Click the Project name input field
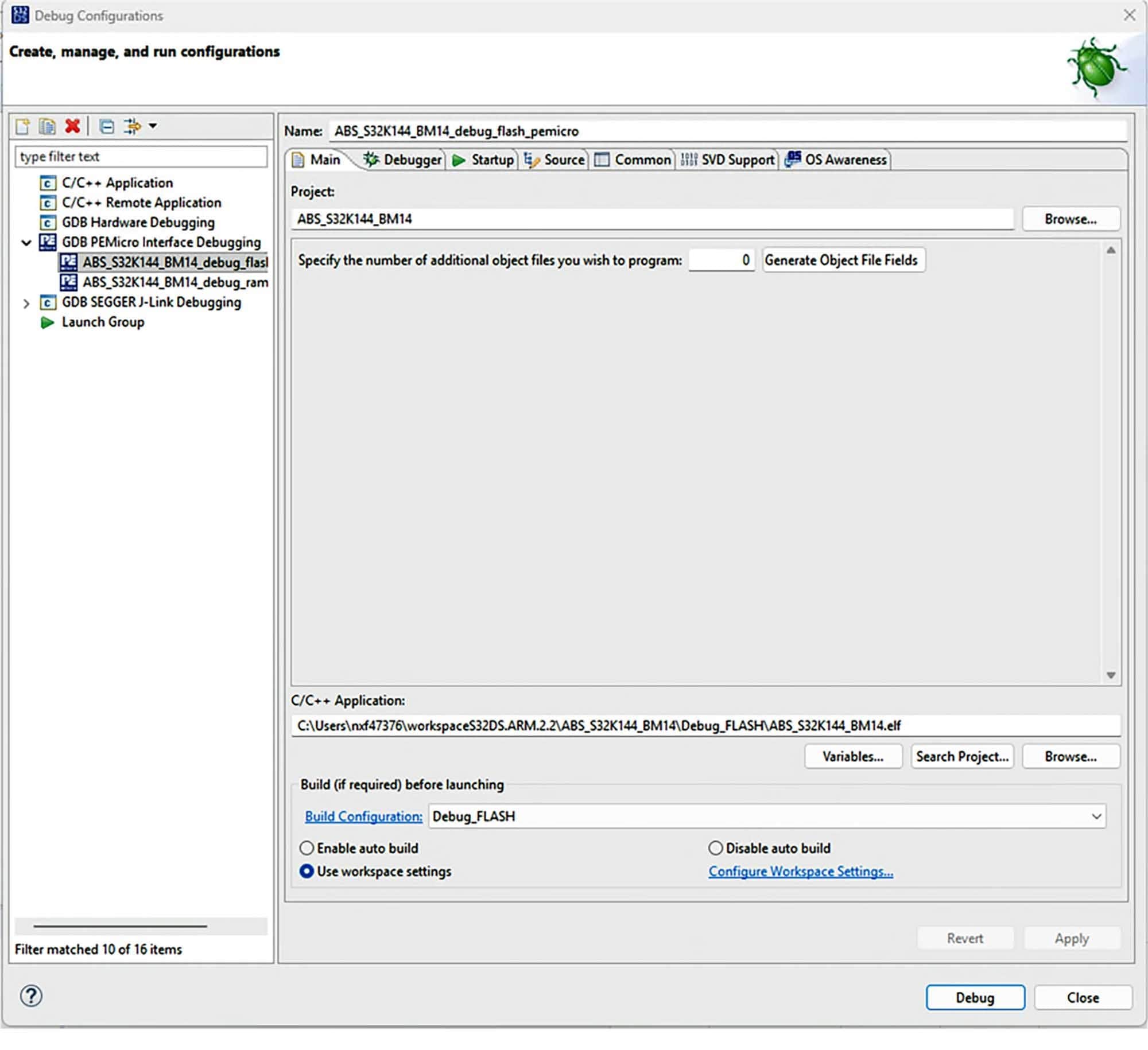This screenshot has width=1148, height=1050. pos(653,219)
